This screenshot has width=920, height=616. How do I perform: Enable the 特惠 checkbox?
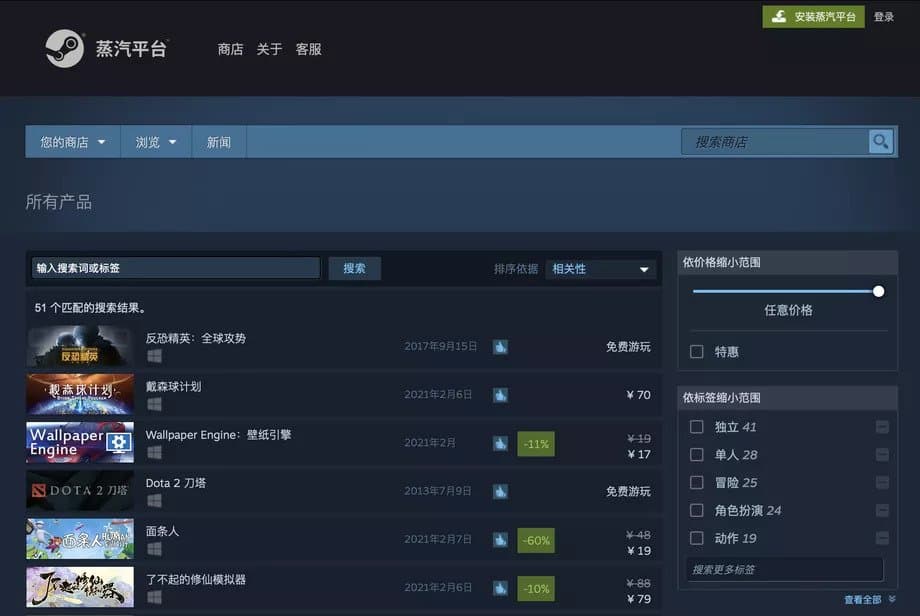pyautogui.click(x=696, y=351)
